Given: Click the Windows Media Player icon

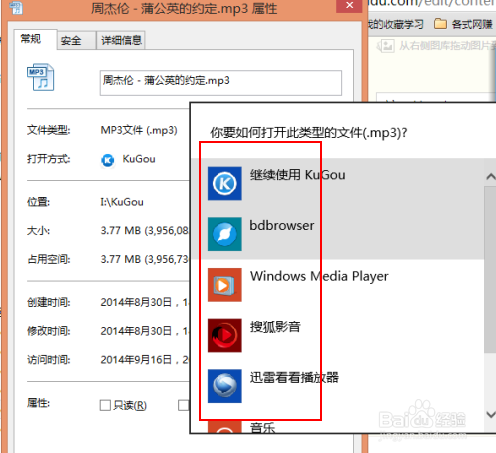Looking at the screenshot, I should pos(225,285).
